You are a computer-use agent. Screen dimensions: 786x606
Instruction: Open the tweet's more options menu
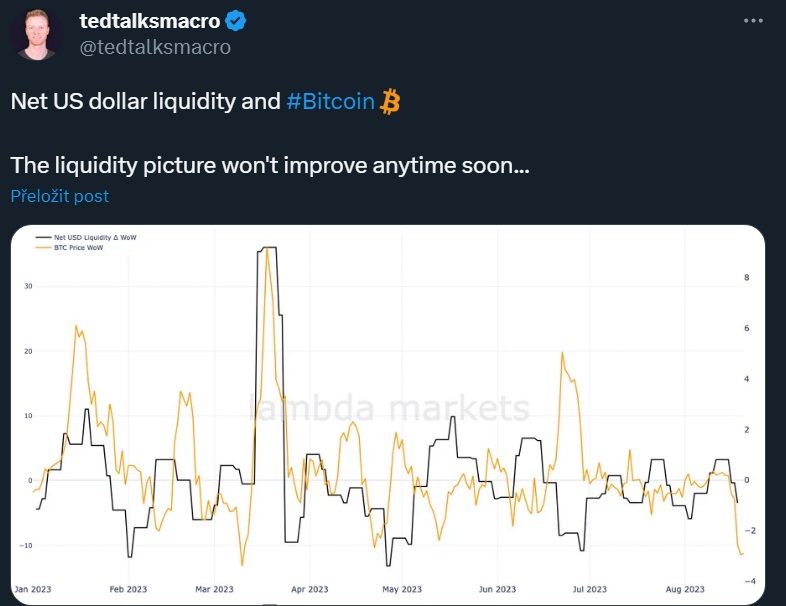758,21
